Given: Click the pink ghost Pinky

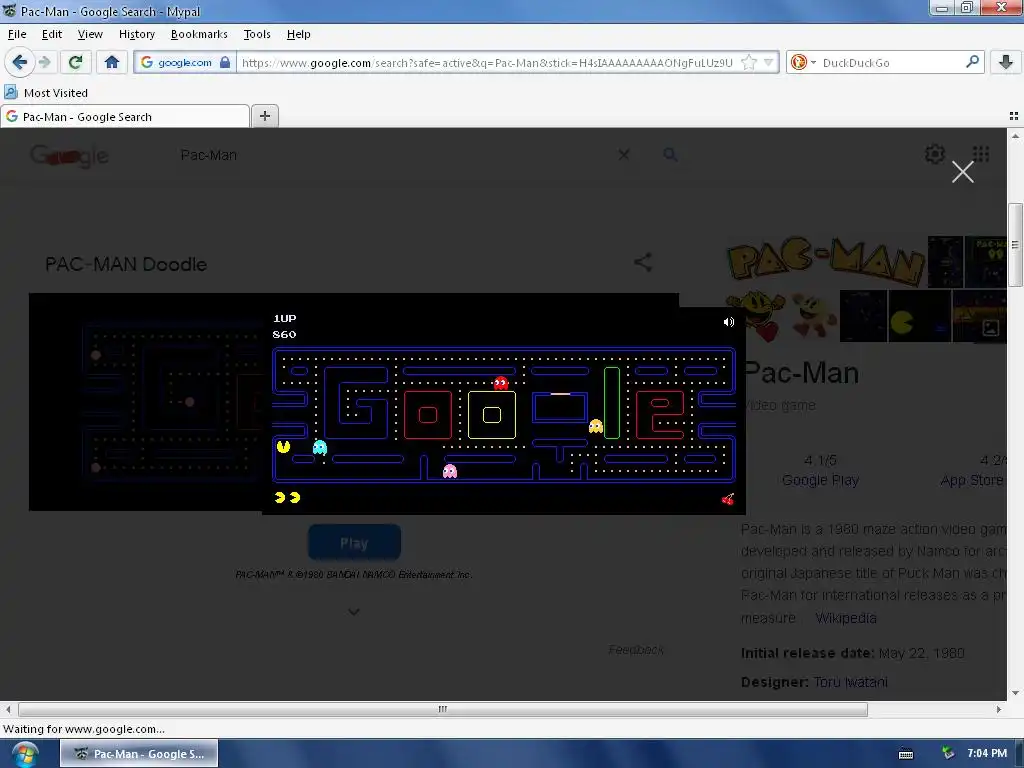Looking at the screenshot, I should coord(450,472).
